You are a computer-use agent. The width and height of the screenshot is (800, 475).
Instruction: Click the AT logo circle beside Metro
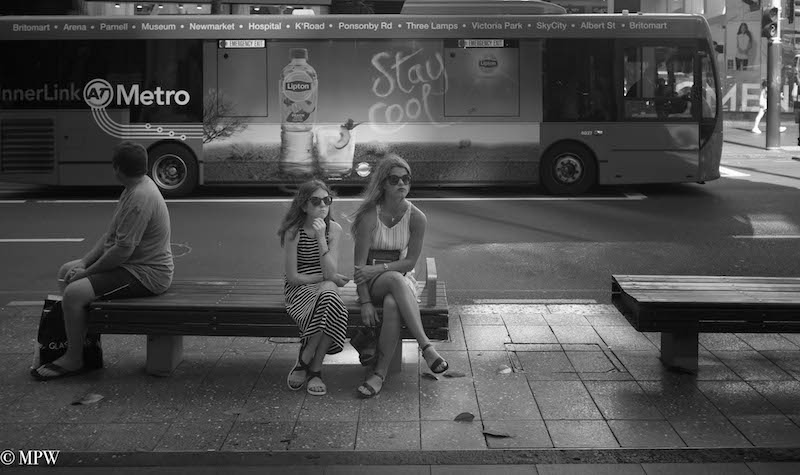tap(98, 93)
